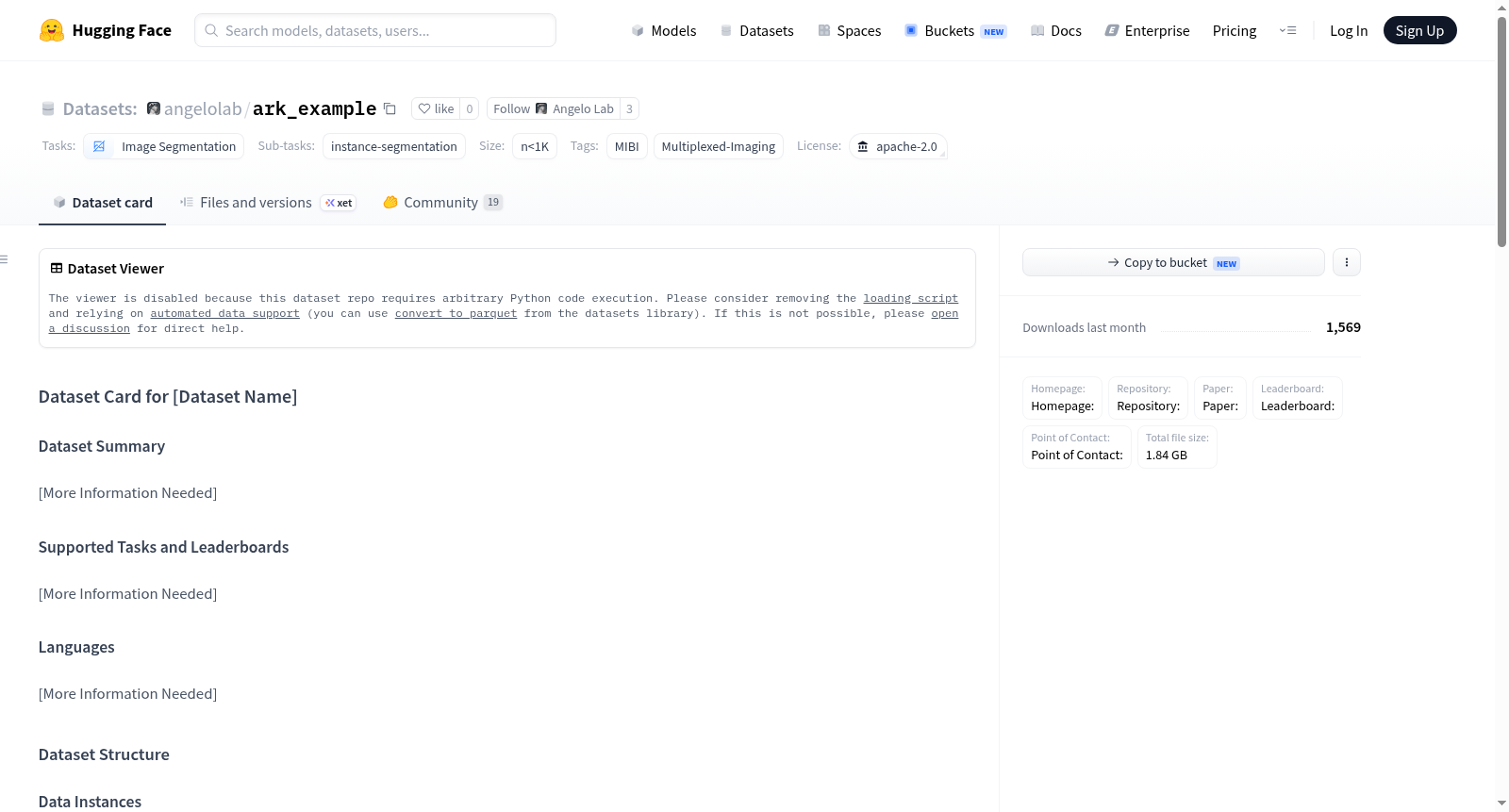Image resolution: width=1509 pixels, height=812 pixels.
Task: Click the Multiplexed-Imaging tag
Action: click(x=719, y=146)
